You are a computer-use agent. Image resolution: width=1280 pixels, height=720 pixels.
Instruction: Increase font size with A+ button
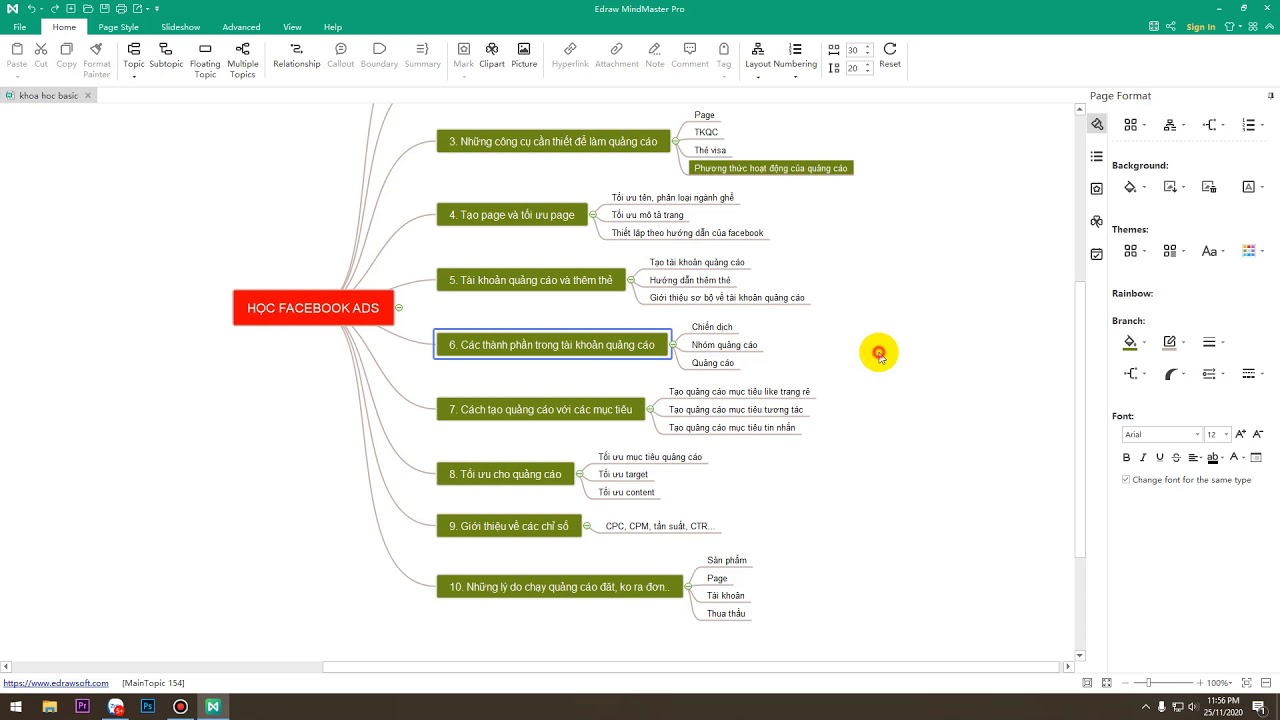pos(1241,434)
